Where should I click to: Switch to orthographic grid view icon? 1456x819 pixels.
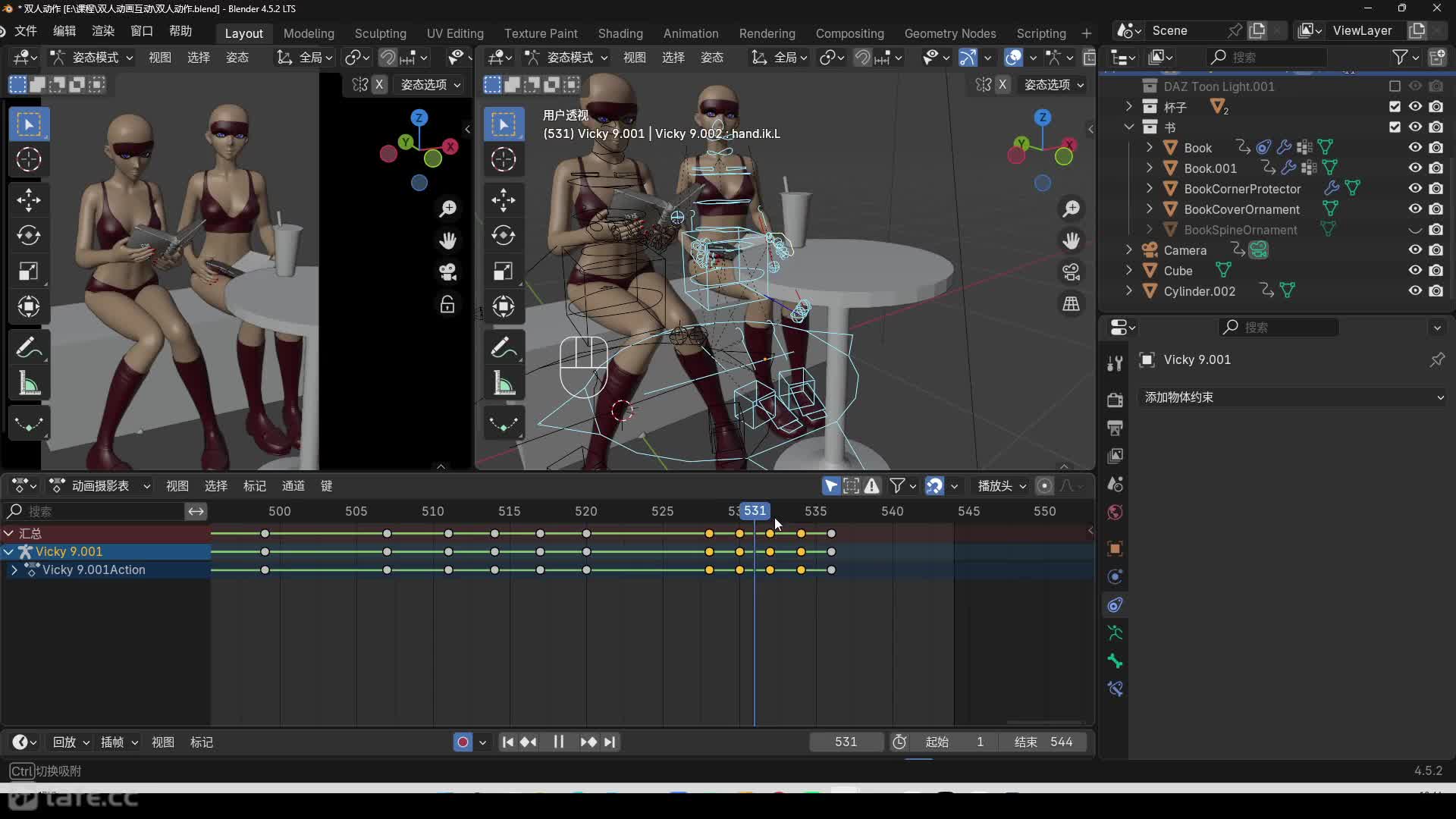[1071, 304]
